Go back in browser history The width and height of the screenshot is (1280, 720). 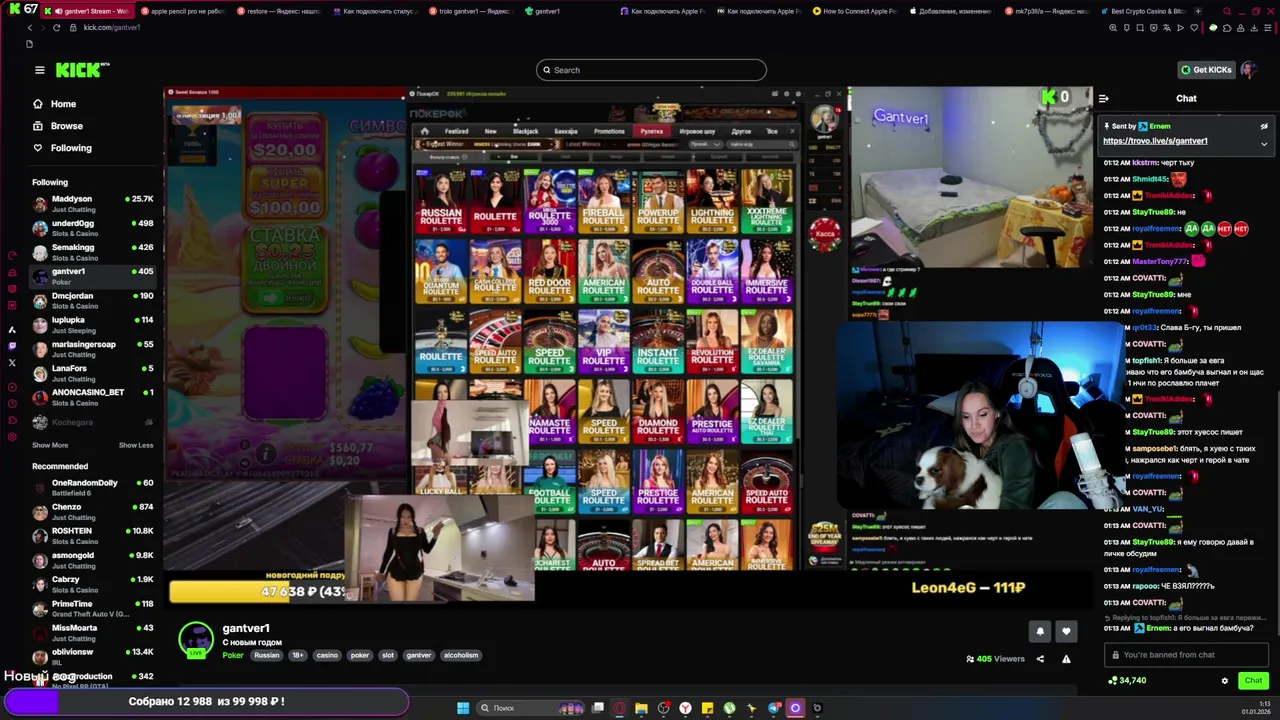click(x=30, y=27)
